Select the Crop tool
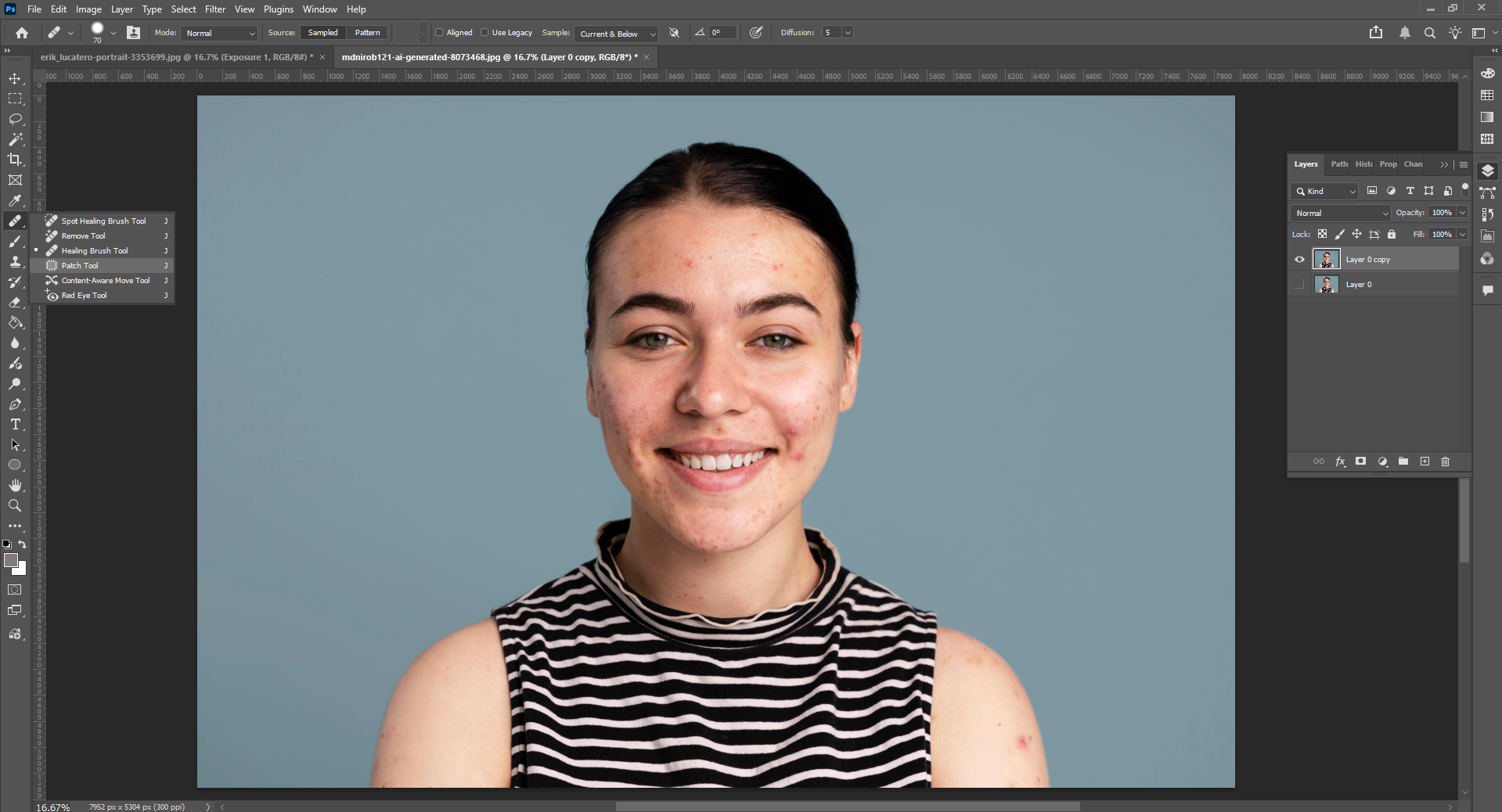Viewport: 1502px width, 812px height. 15,160
